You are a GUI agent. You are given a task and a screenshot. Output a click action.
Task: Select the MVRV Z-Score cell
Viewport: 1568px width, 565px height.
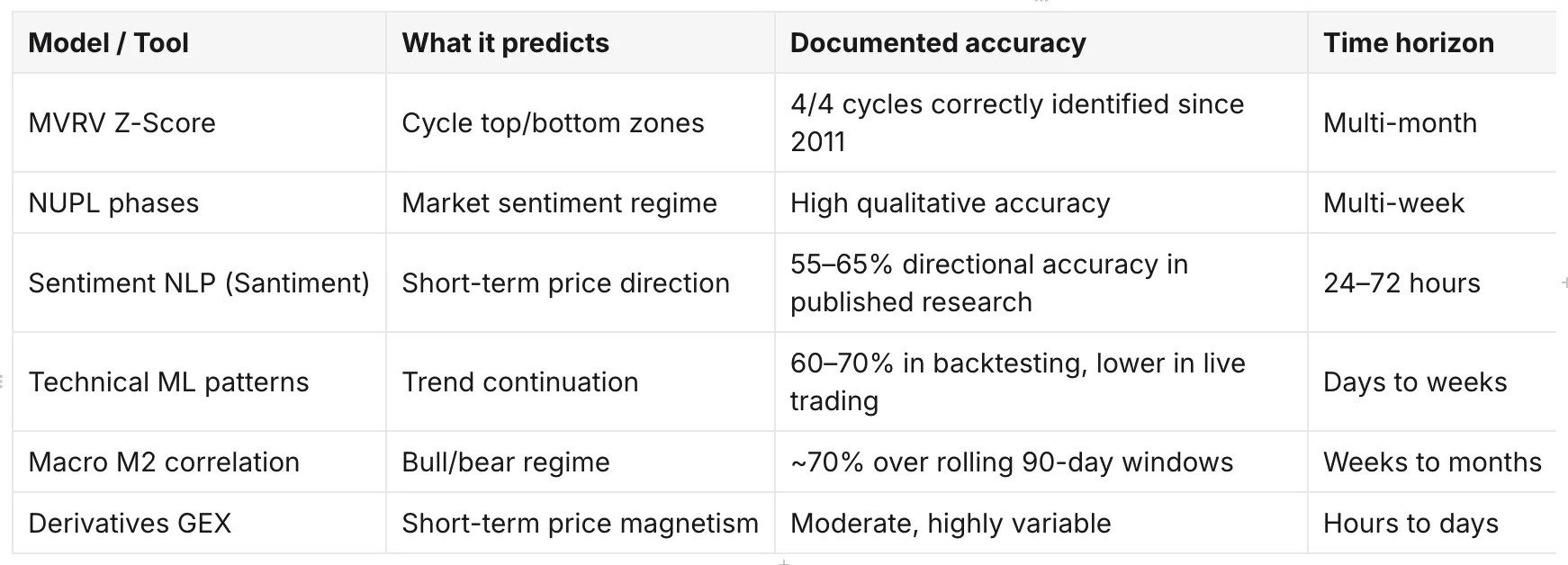[x=199, y=122]
